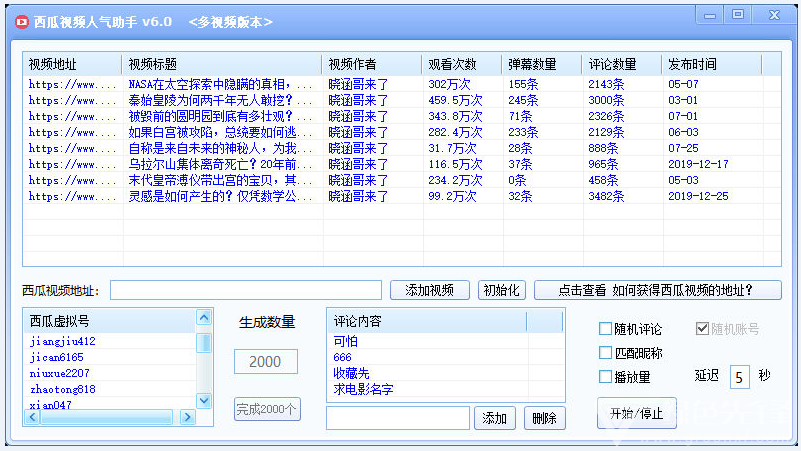Focus the 西瓜视频地址 input field

pyautogui.click(x=246, y=290)
